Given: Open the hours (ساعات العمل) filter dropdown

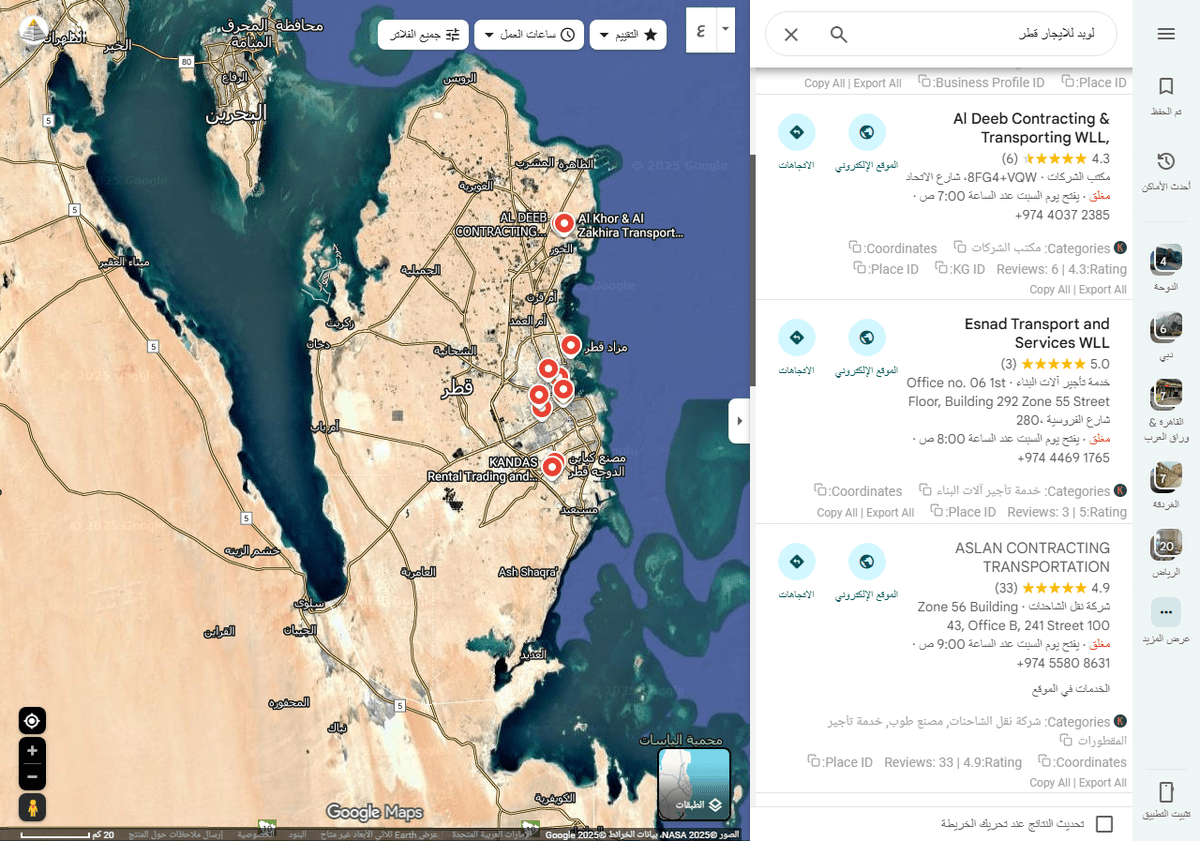Looking at the screenshot, I should (x=530, y=35).
